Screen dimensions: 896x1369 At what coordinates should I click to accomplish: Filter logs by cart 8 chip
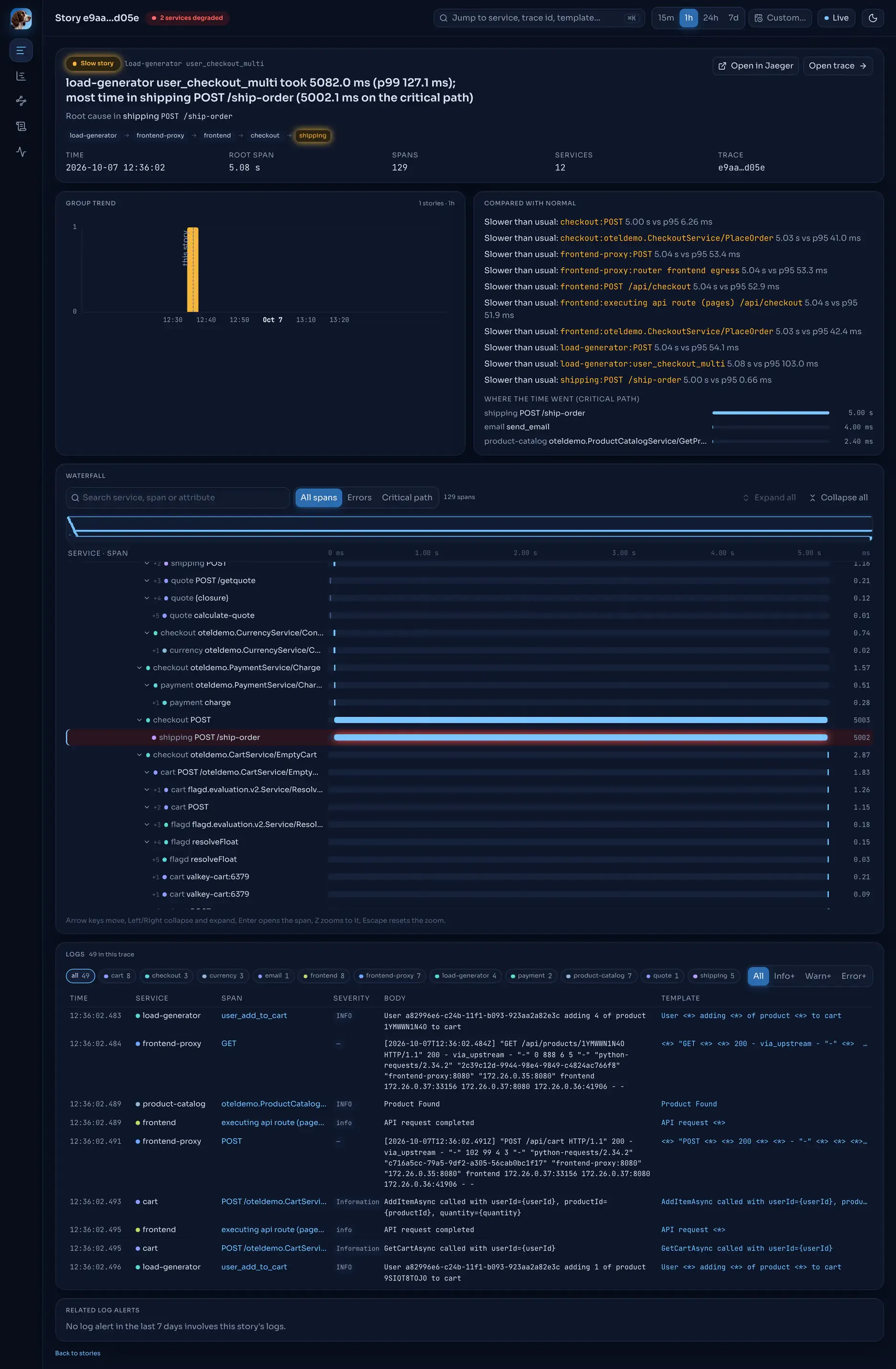point(117,976)
